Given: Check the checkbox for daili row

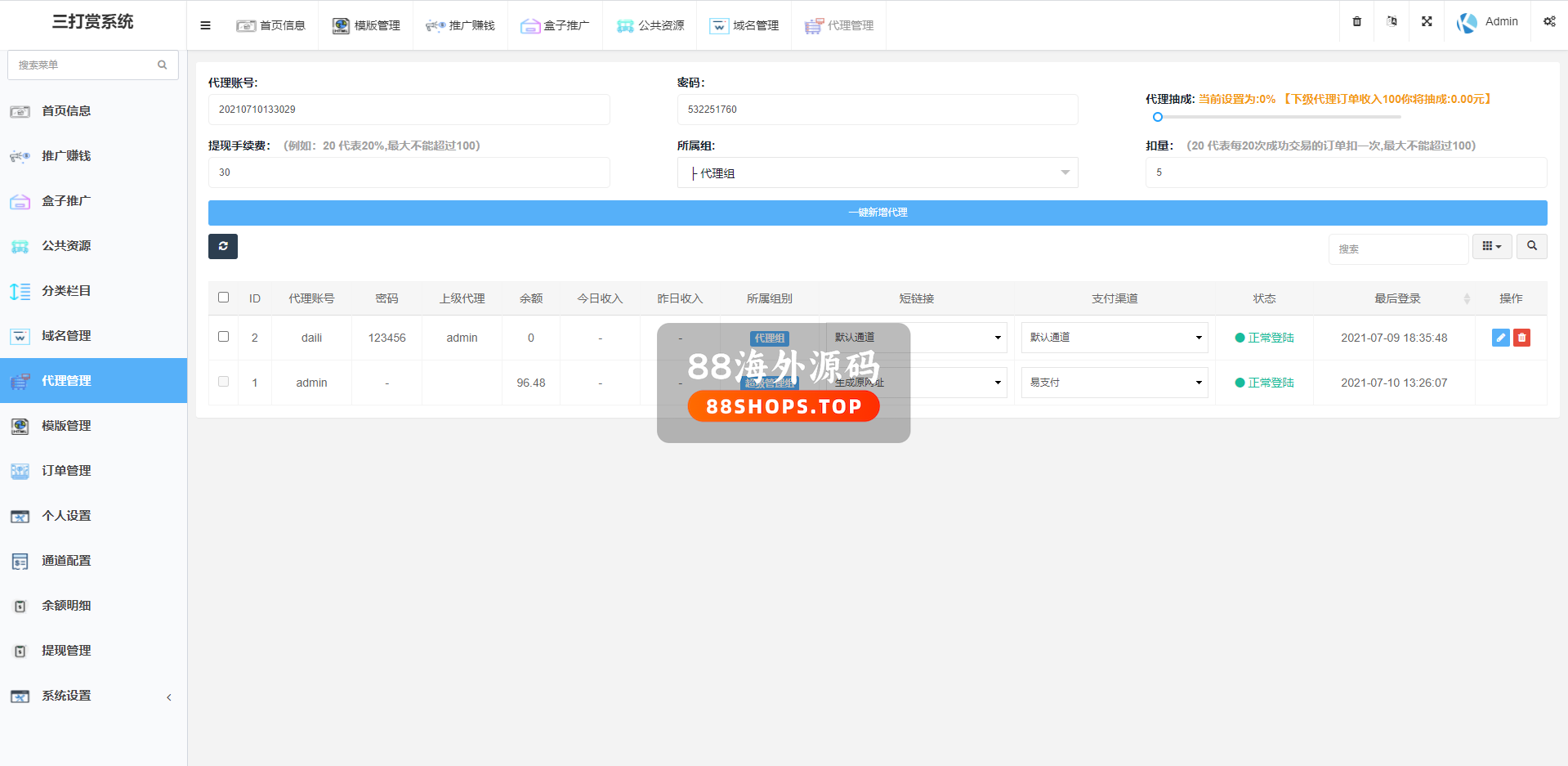Looking at the screenshot, I should click(x=223, y=337).
